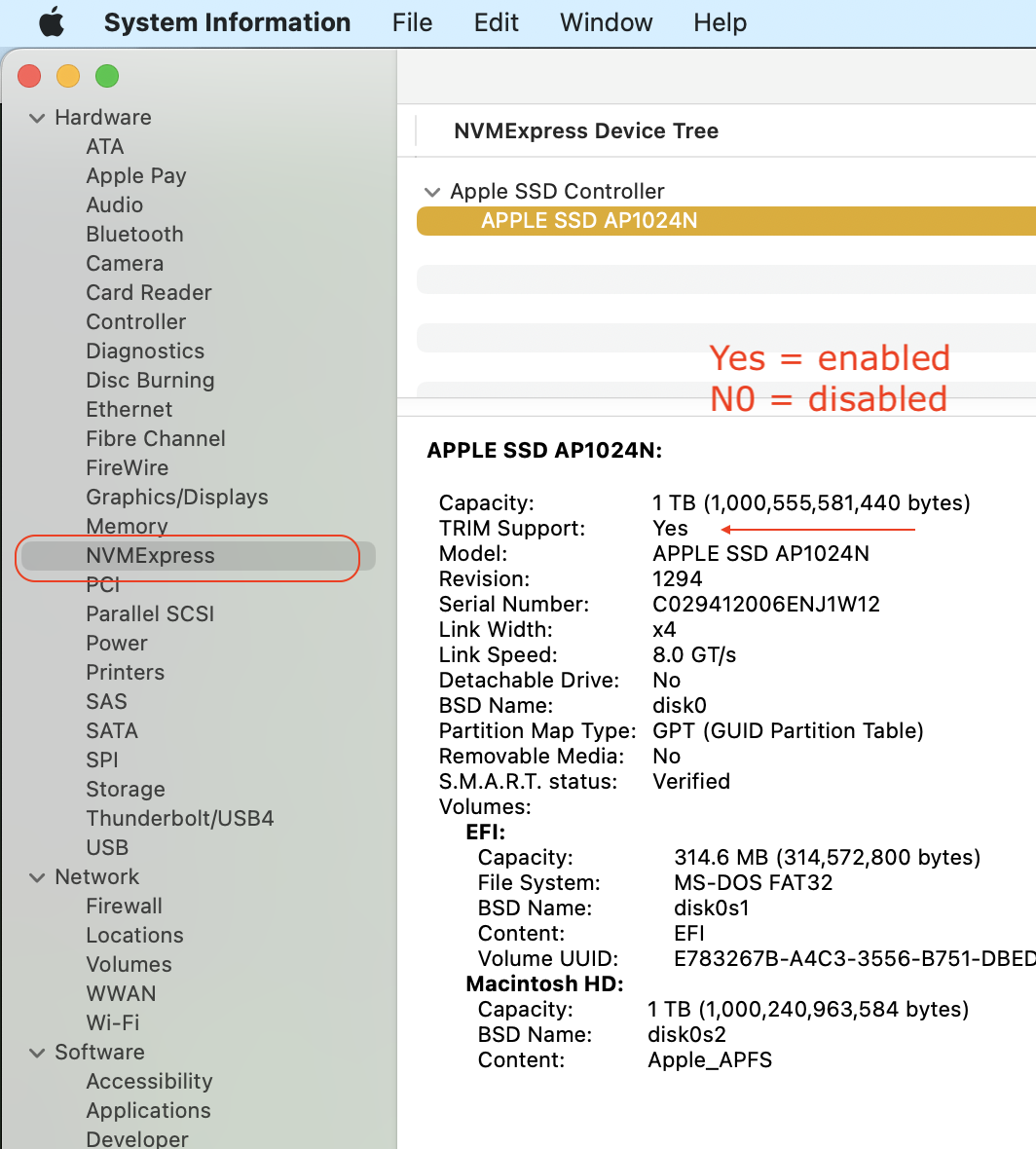Open the Window menu
Image resolution: width=1036 pixels, height=1149 pixels.
tap(606, 22)
